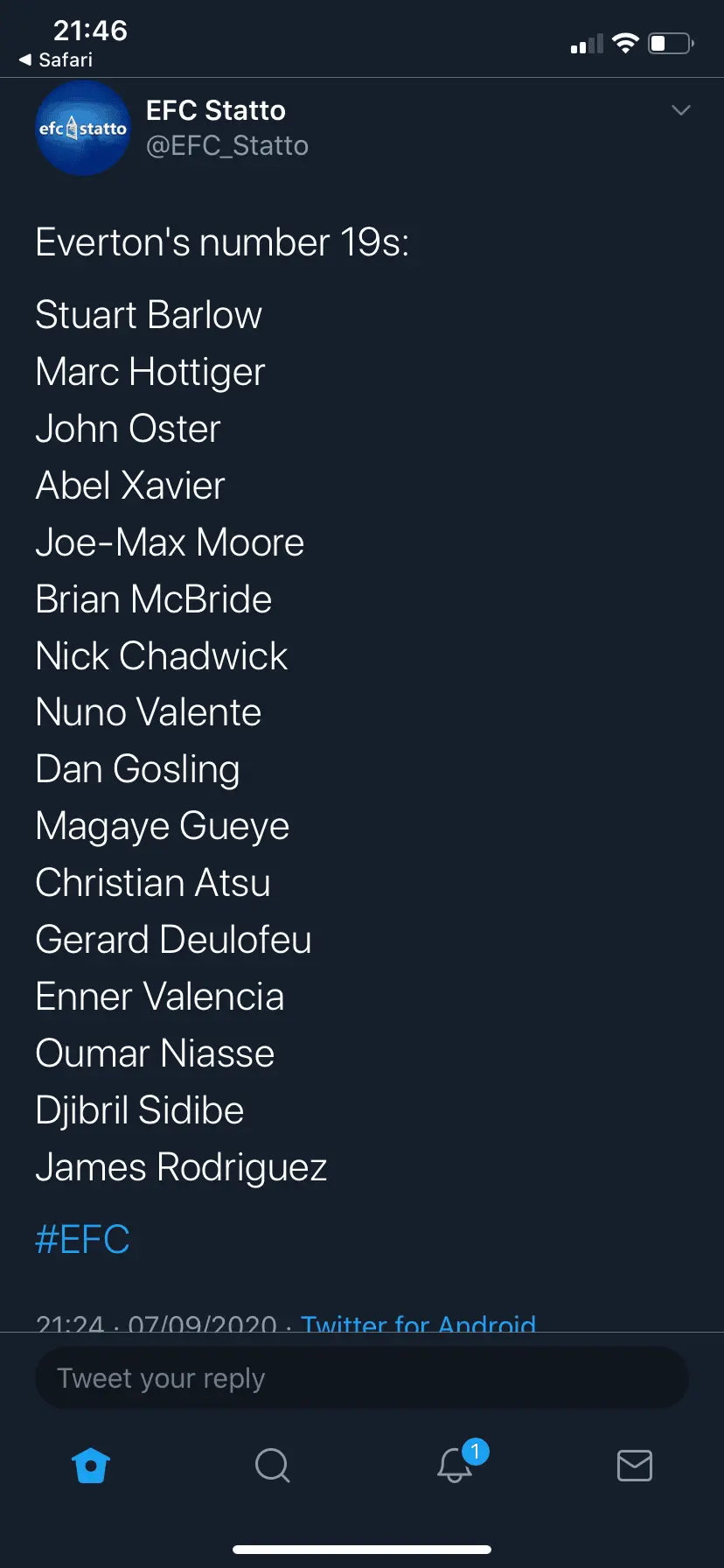Tap the EFC Statto profile avatar
Image resolution: width=724 pixels, height=1568 pixels.
point(83,128)
